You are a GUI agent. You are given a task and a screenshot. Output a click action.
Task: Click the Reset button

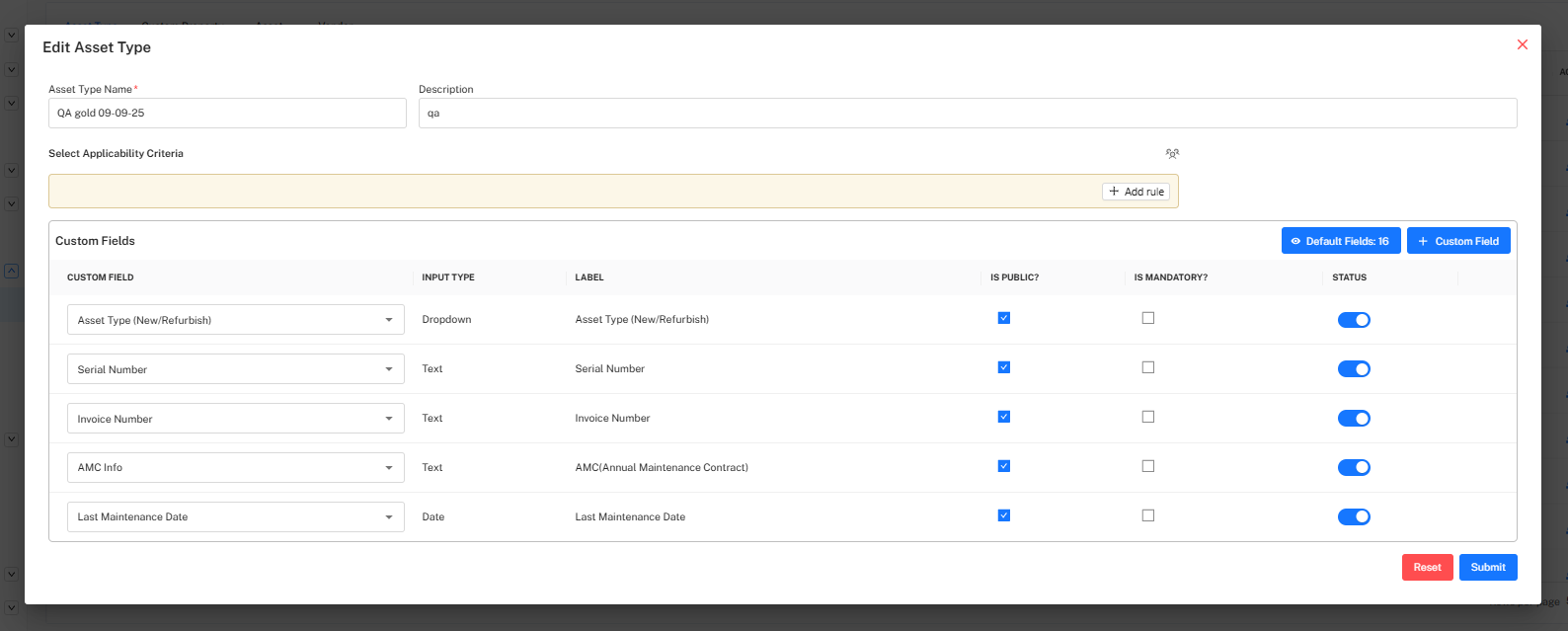(x=1428, y=567)
